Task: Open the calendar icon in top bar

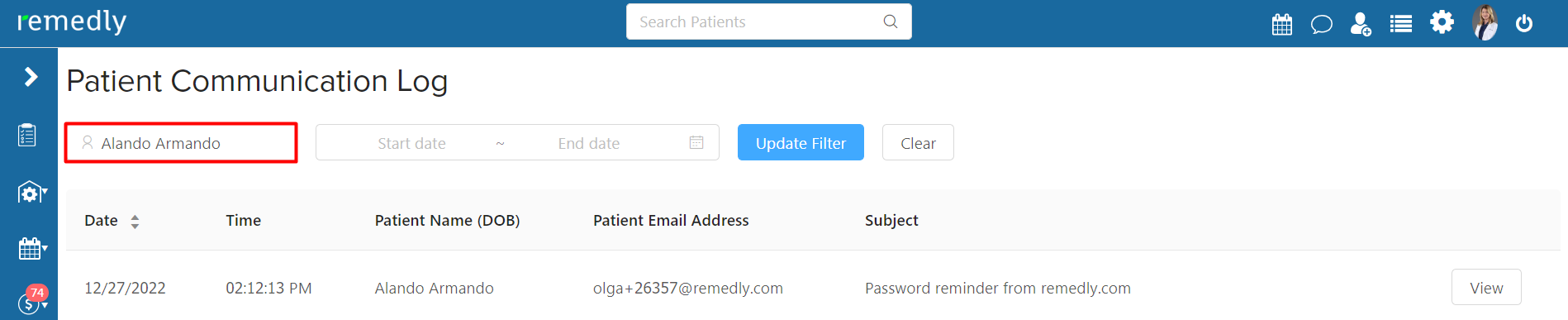Action: (1282, 24)
